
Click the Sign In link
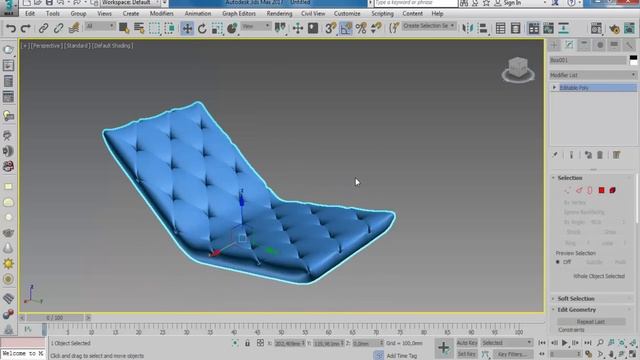512,3
